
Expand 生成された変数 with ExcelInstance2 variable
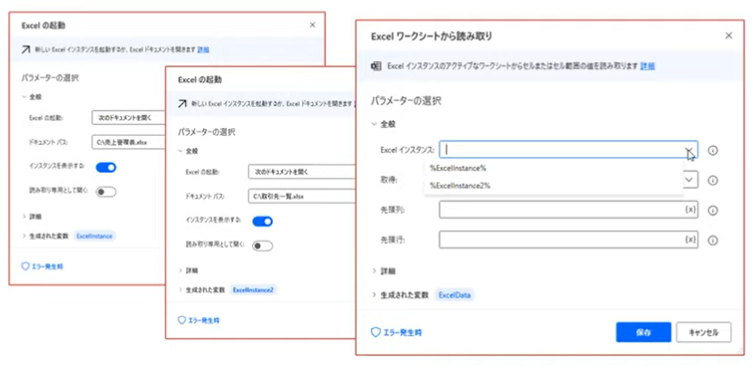click(x=181, y=290)
